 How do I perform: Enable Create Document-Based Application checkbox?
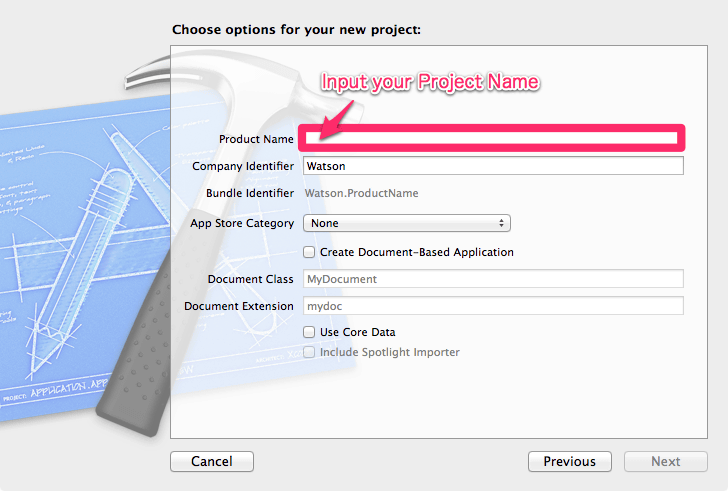click(309, 252)
